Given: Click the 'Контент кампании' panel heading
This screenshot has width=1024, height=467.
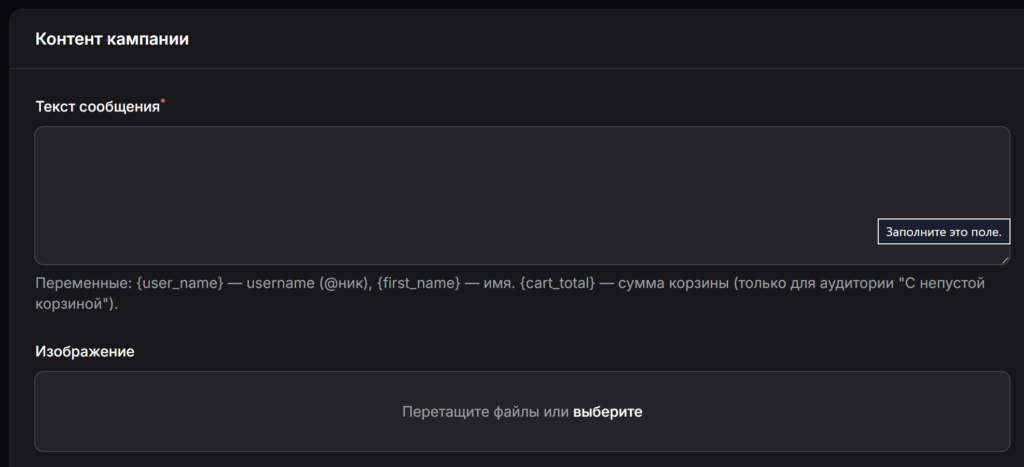Looking at the screenshot, I should (x=112, y=39).
